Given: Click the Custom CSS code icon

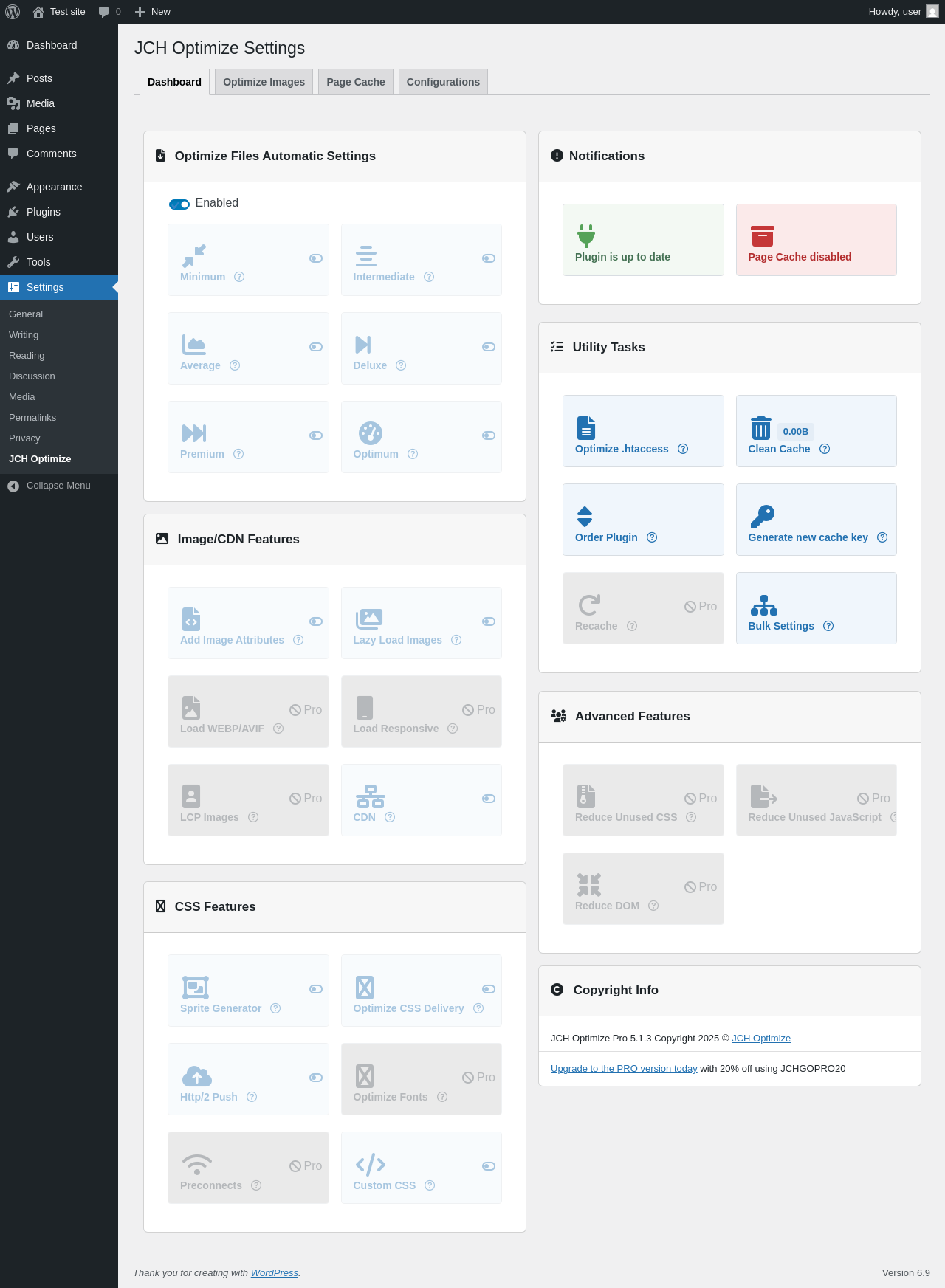Looking at the screenshot, I should 371,1165.
